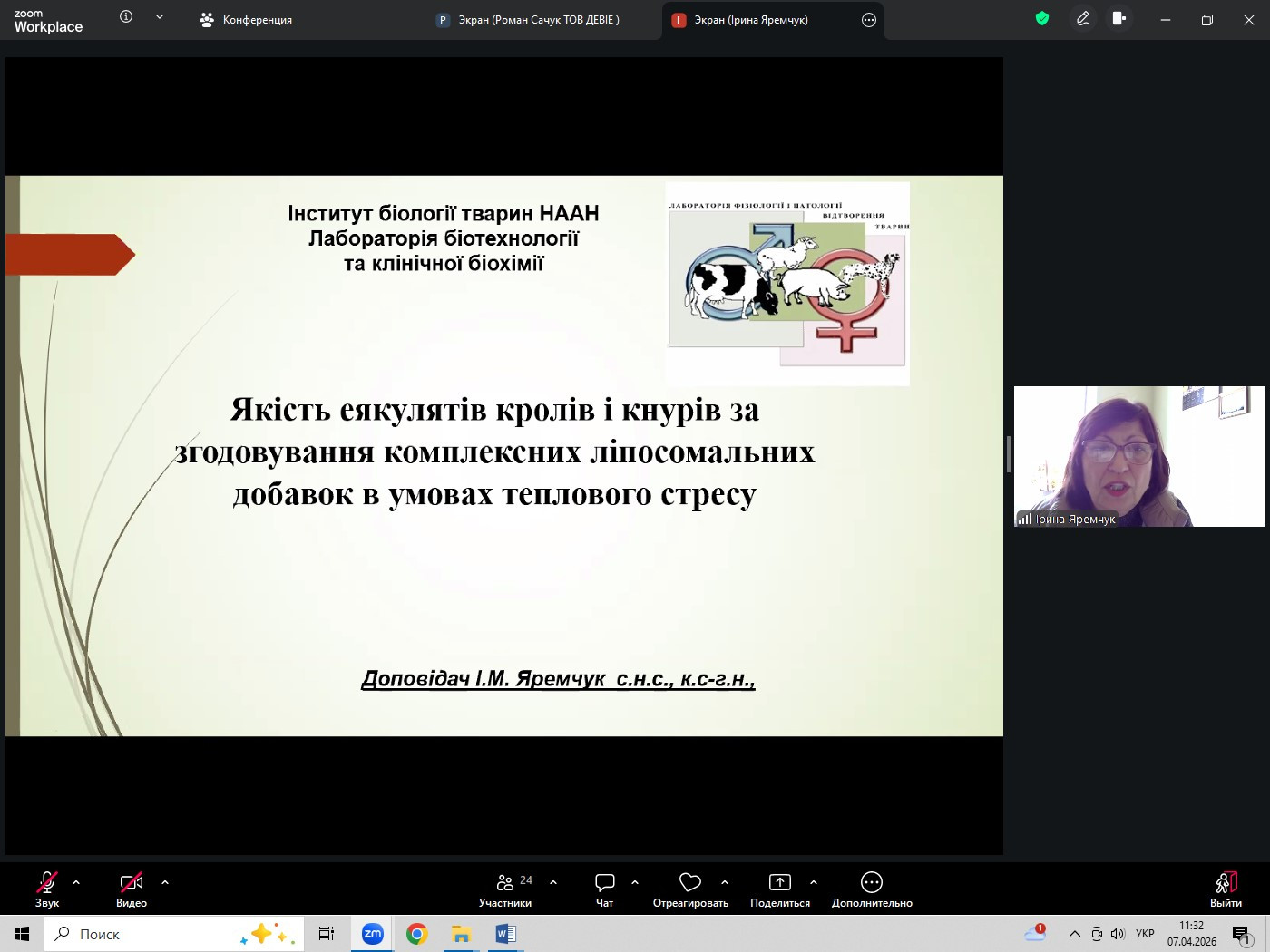This screenshot has height=952, width=1270.
Task: Switch to the Конференция tab
Action: coord(246,20)
